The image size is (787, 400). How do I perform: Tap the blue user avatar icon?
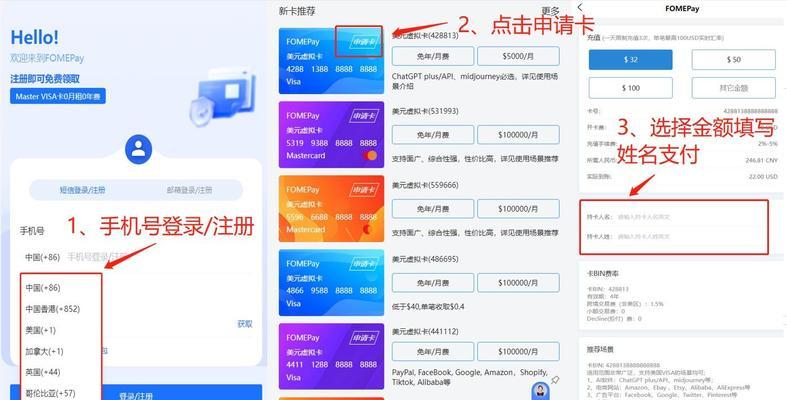pyautogui.click(x=139, y=149)
